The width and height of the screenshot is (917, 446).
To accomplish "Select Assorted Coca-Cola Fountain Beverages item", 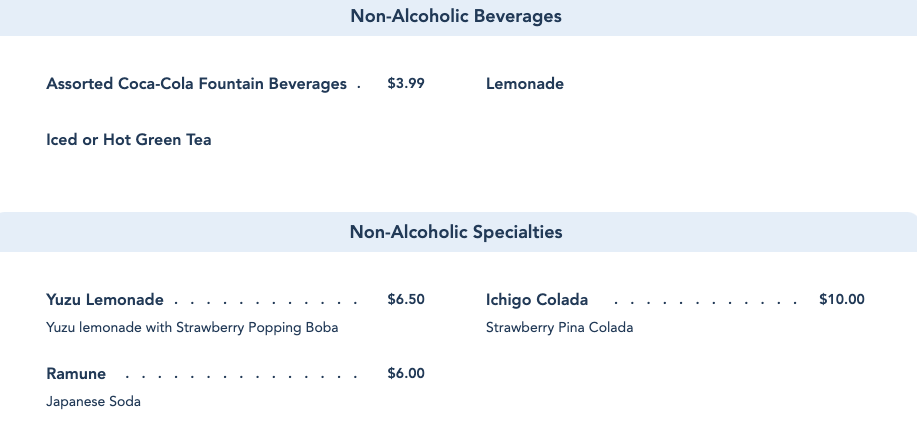I will 196,84.
